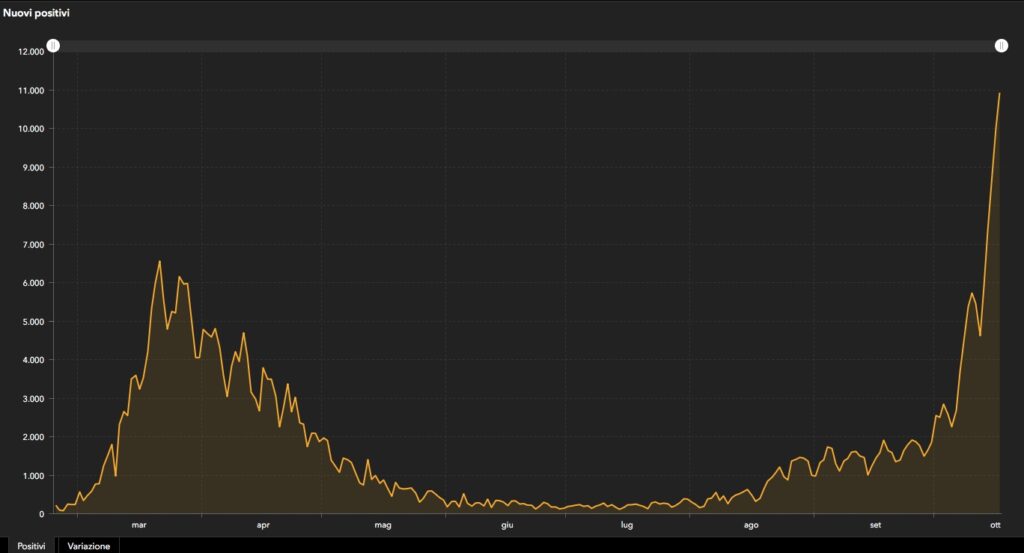Click the October peak near 11.000
The width and height of the screenshot is (1024, 553).
(x=1000, y=94)
